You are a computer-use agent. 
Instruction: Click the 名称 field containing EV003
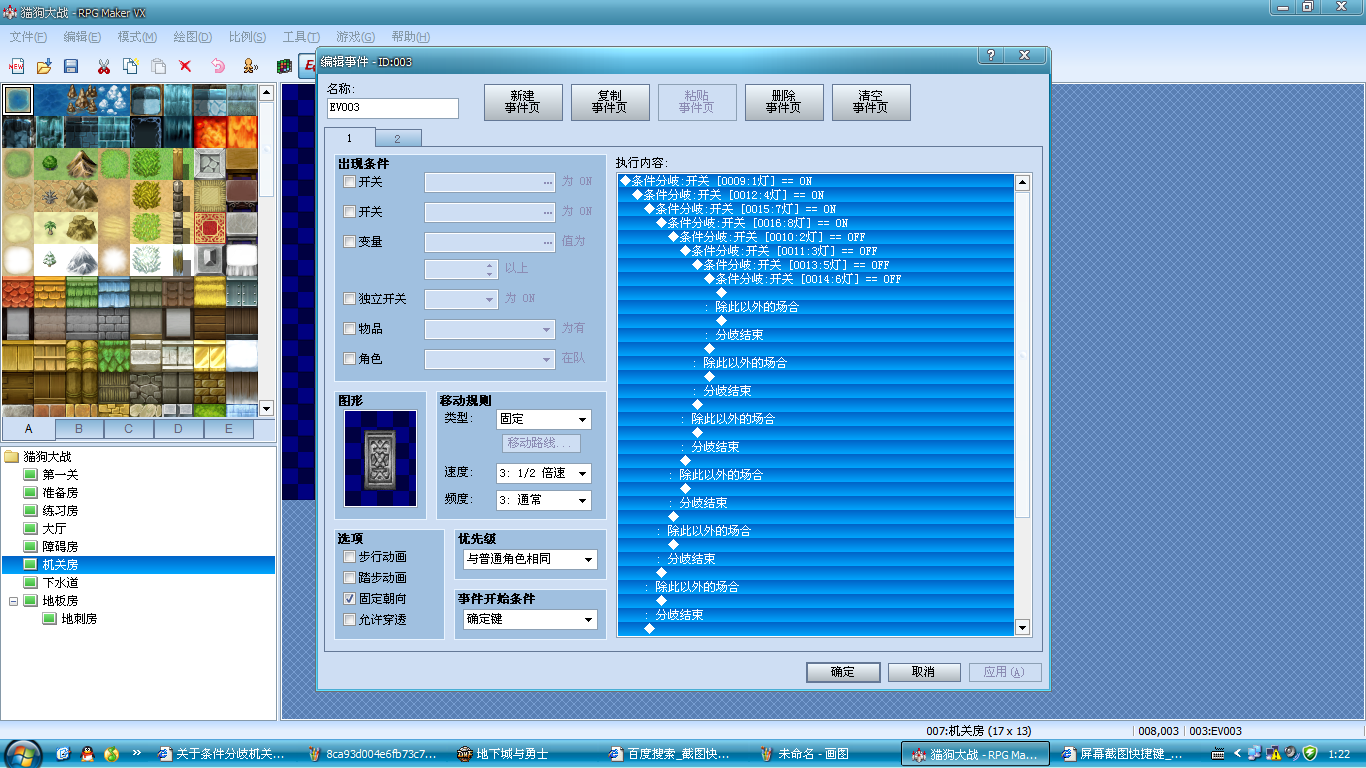[x=393, y=108]
